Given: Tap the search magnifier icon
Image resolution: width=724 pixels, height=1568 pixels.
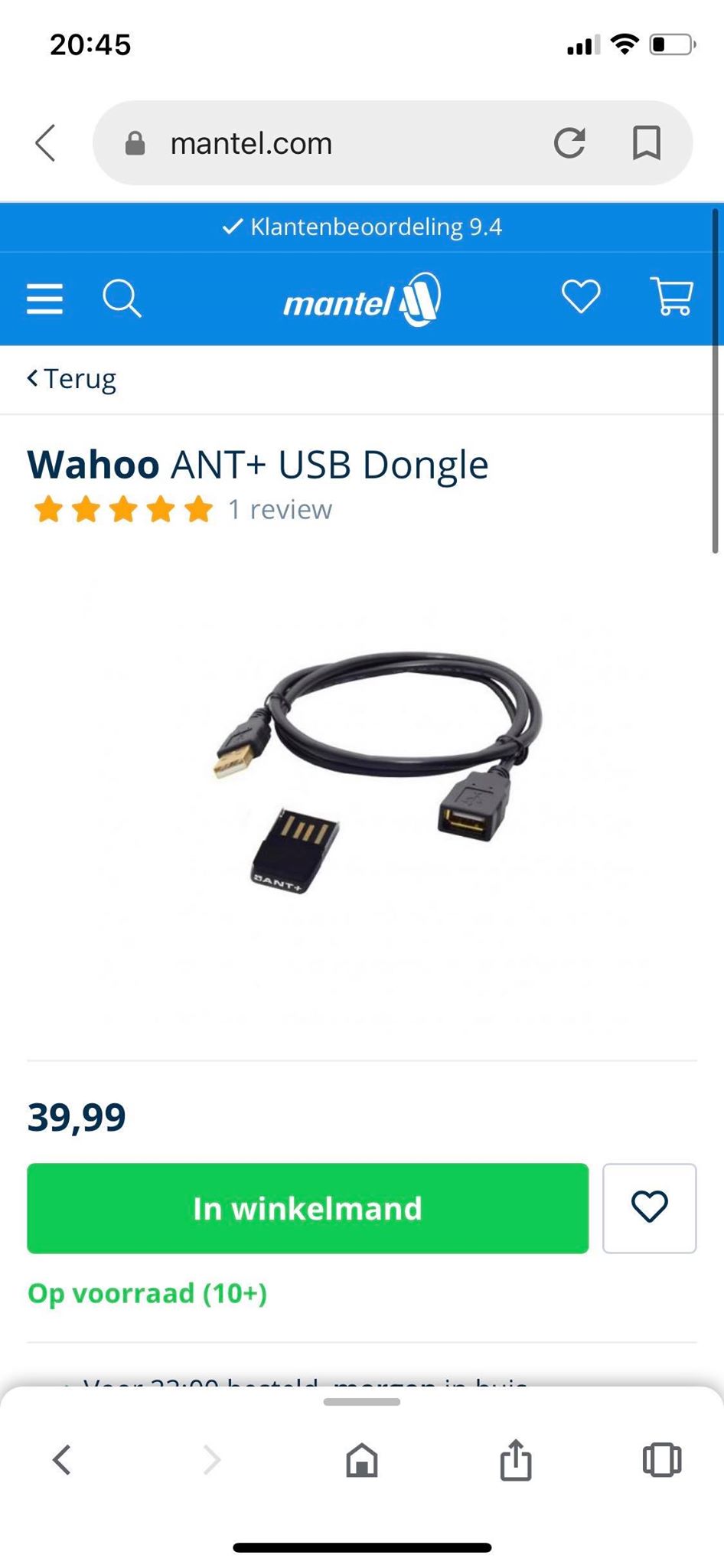Looking at the screenshot, I should point(122,298).
